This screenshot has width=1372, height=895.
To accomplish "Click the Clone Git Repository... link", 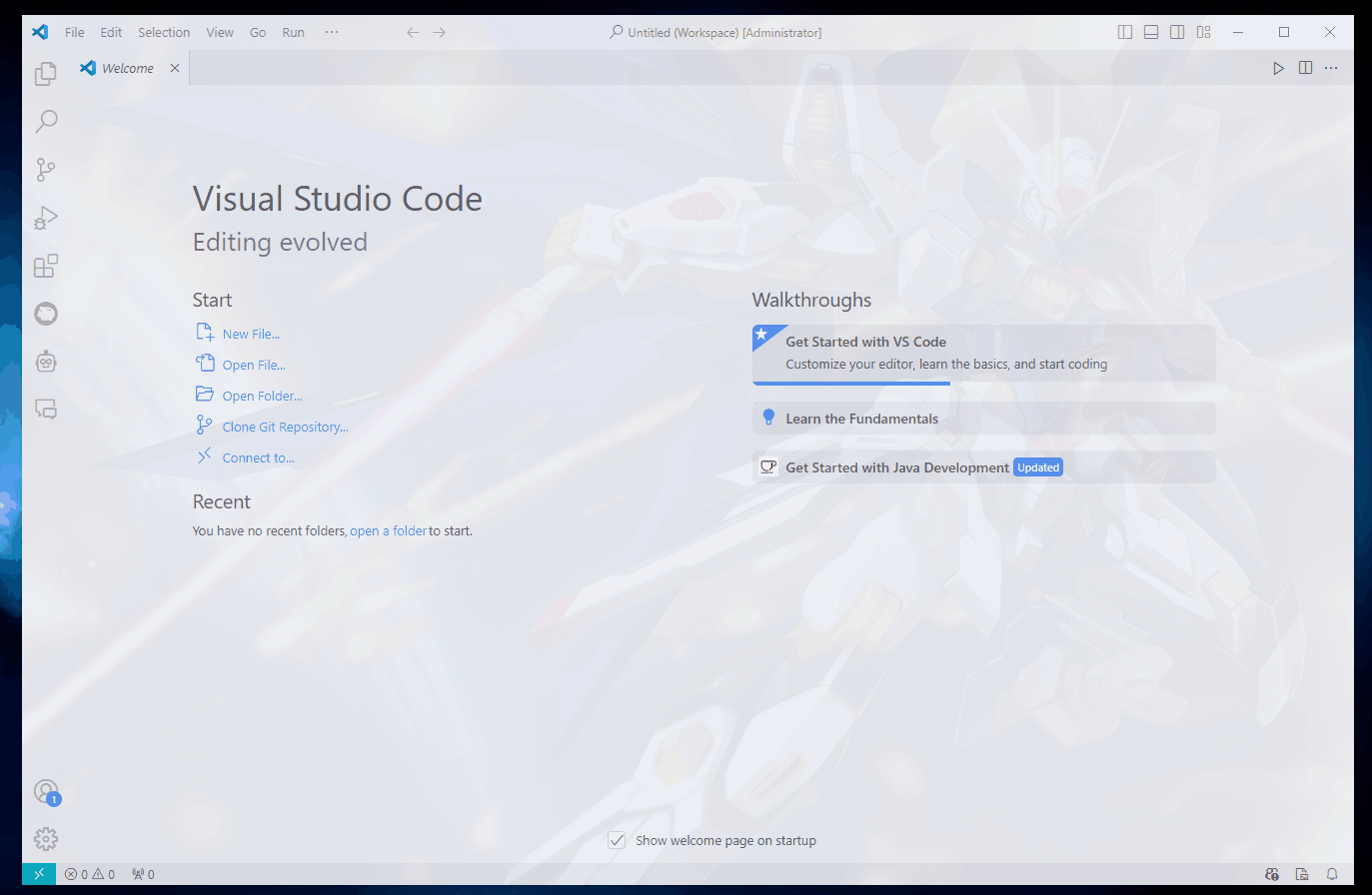I will click(x=285, y=428).
